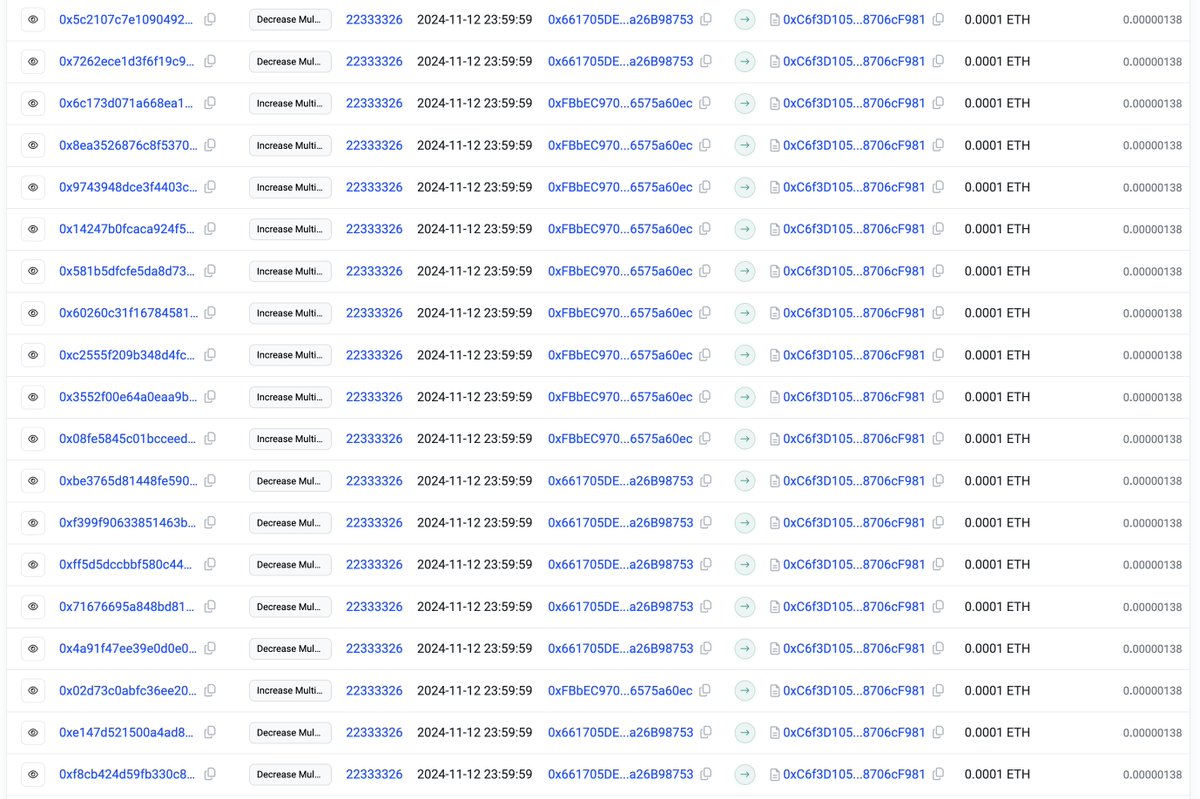Click Decrease Mul... method badge in row 0xbe3765d81448fe590
The width and height of the screenshot is (1200, 799).
coord(290,481)
